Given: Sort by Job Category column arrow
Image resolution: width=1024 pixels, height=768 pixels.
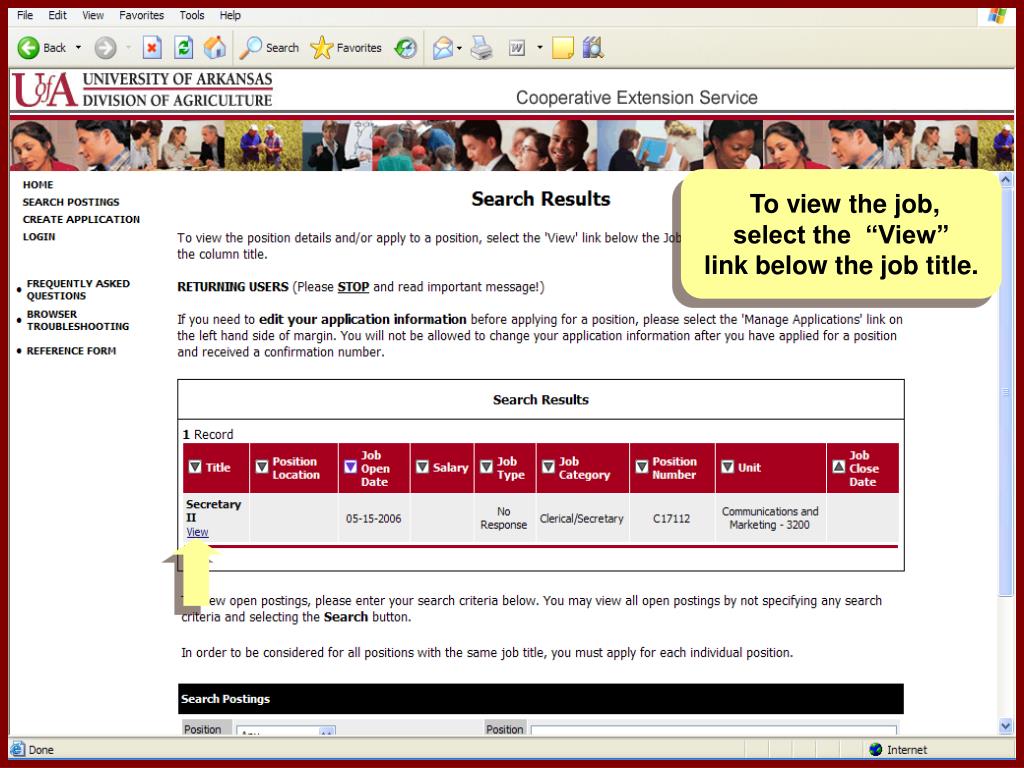Looking at the screenshot, I should coord(549,467).
